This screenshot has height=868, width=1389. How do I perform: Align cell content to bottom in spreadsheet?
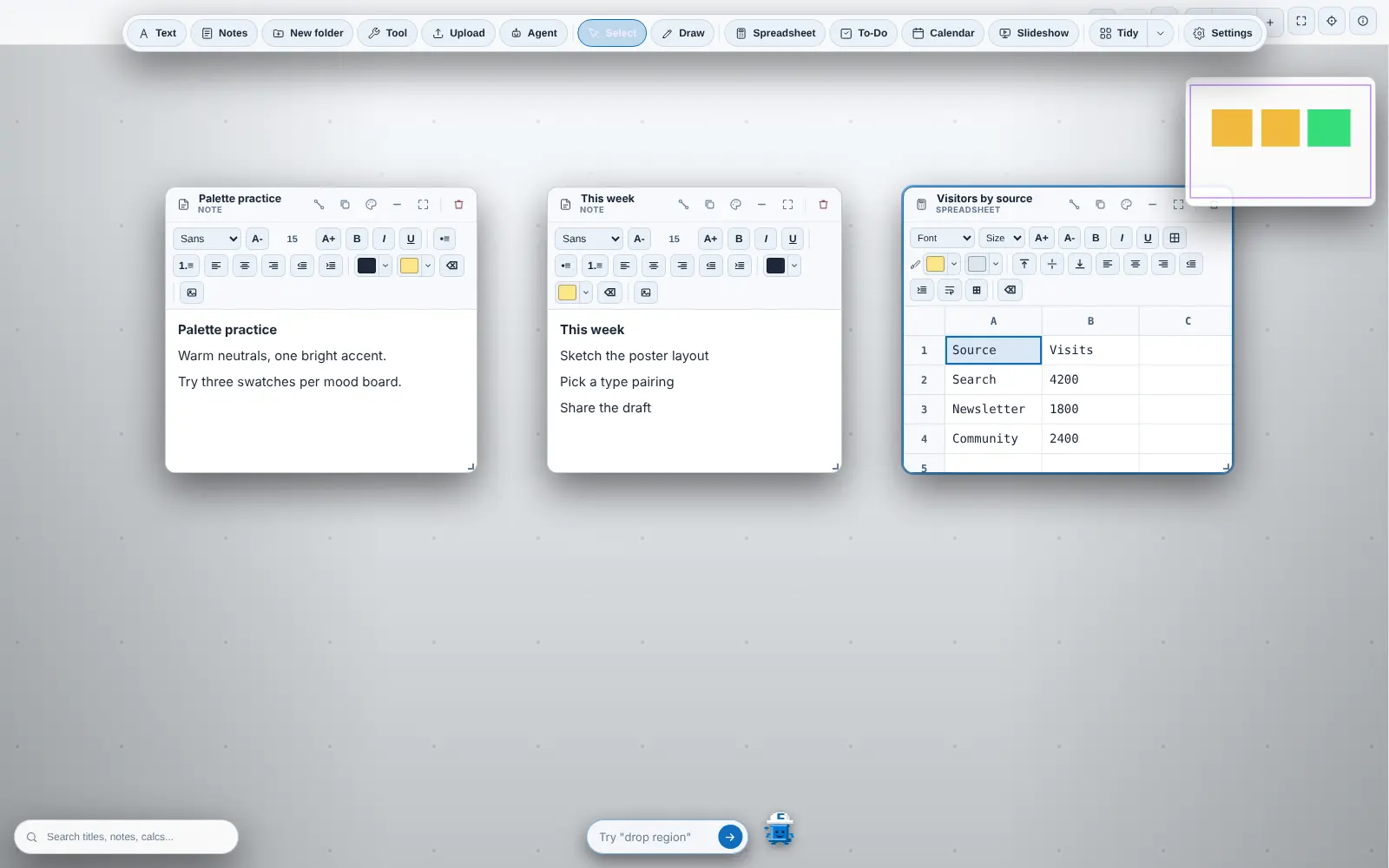(x=1080, y=264)
